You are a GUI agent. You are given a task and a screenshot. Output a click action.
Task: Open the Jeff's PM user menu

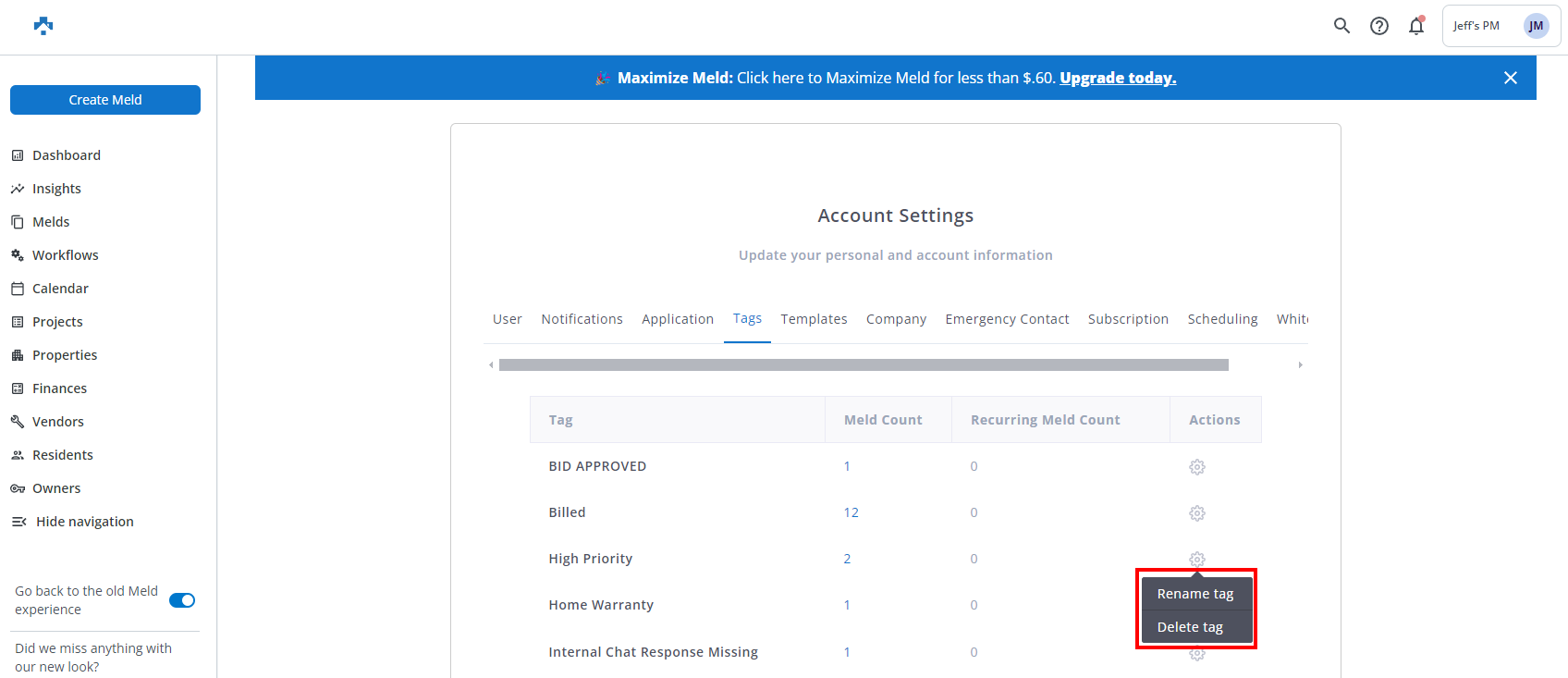(1500, 26)
